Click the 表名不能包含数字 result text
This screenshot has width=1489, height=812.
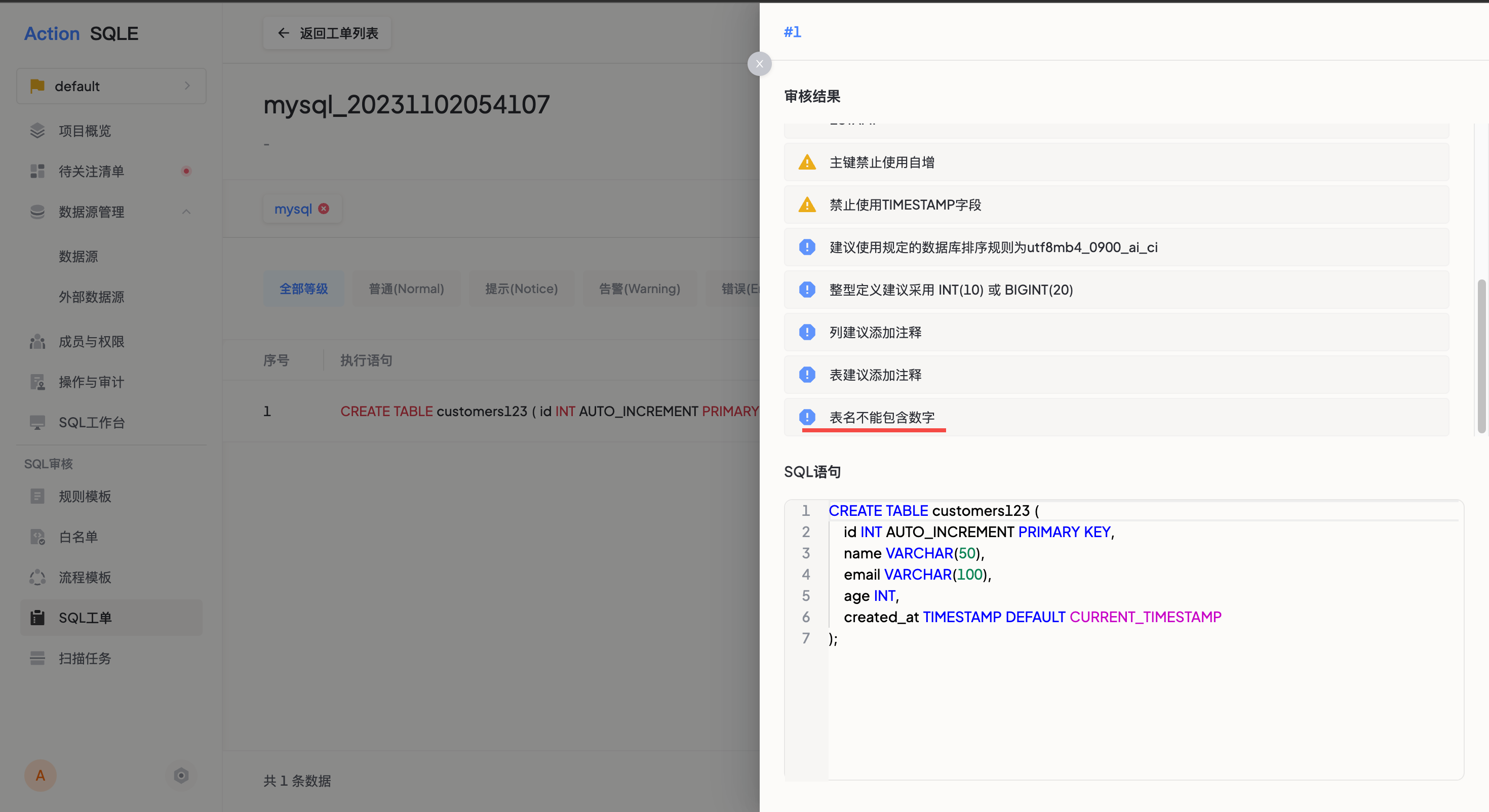(x=882, y=417)
